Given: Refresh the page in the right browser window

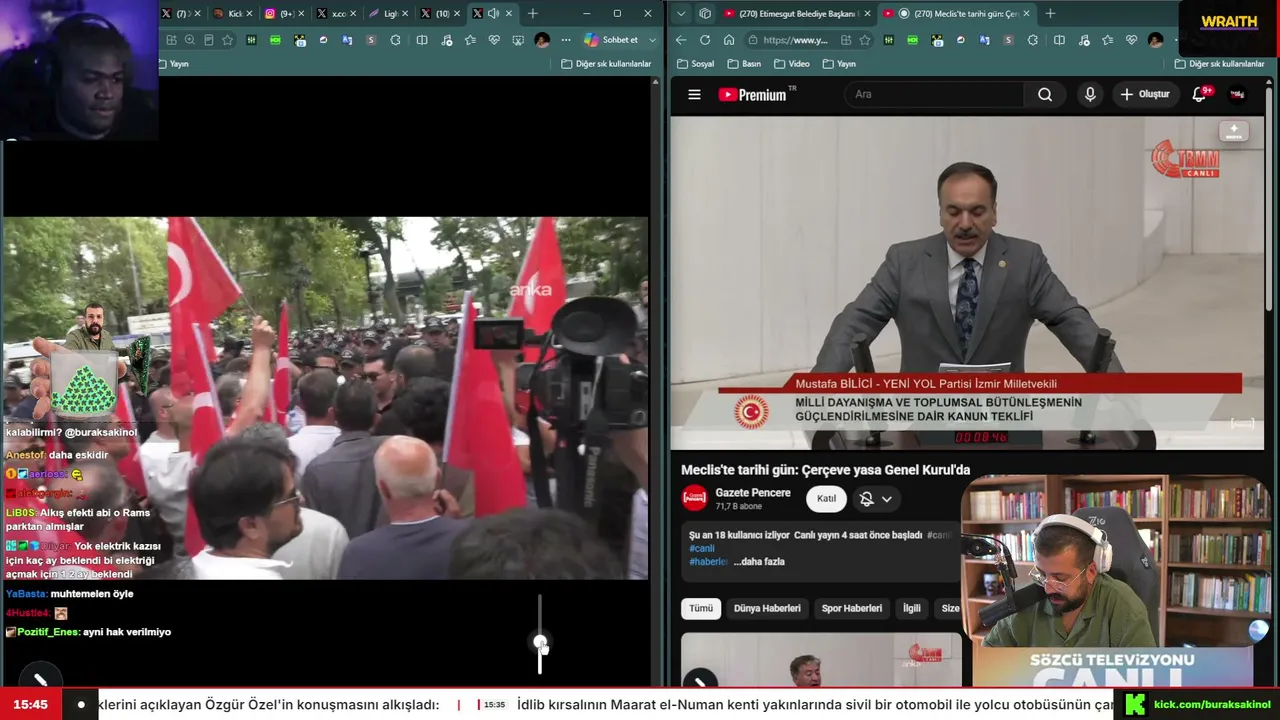Looking at the screenshot, I should (705, 40).
